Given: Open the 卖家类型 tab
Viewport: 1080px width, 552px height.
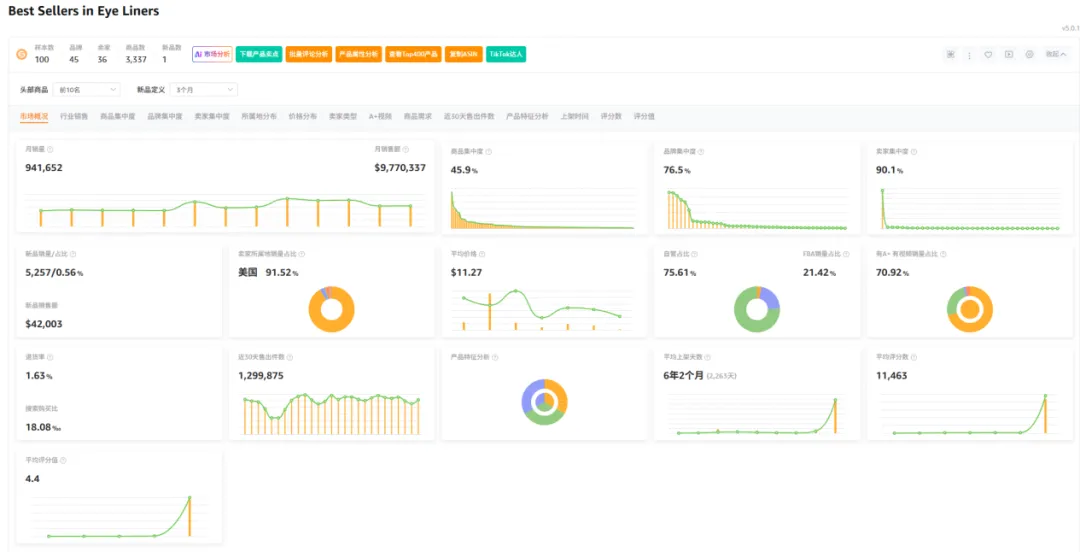Looking at the screenshot, I should 342,116.
